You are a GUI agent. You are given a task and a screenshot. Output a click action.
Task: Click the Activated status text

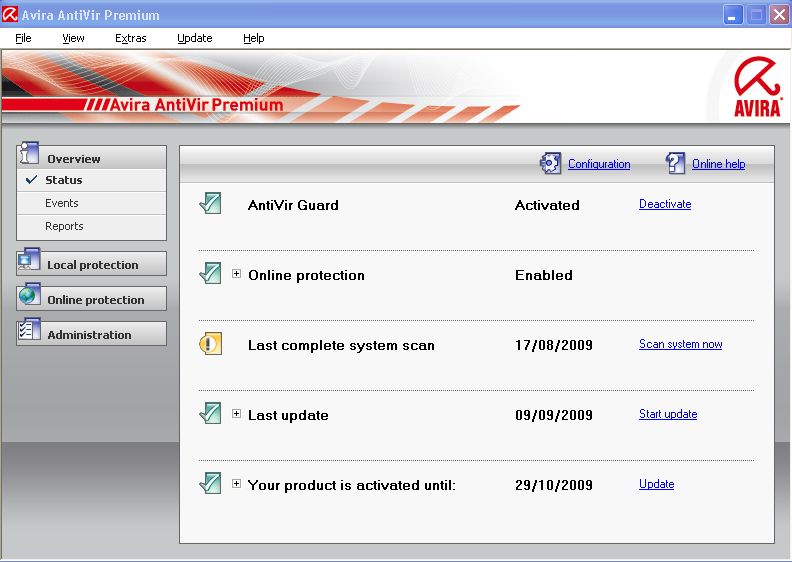tap(547, 205)
